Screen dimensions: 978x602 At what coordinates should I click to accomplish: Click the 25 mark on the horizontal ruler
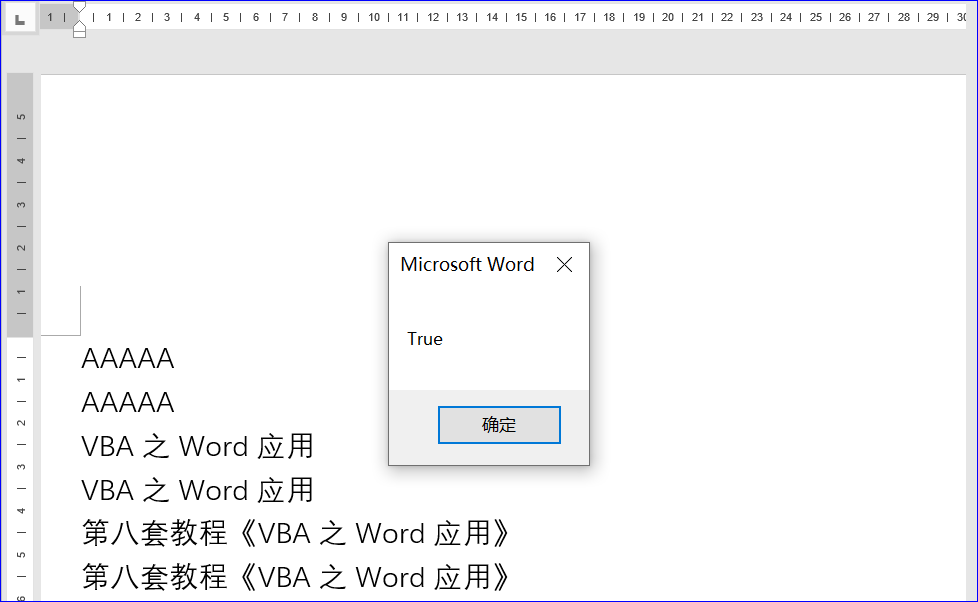[816, 17]
